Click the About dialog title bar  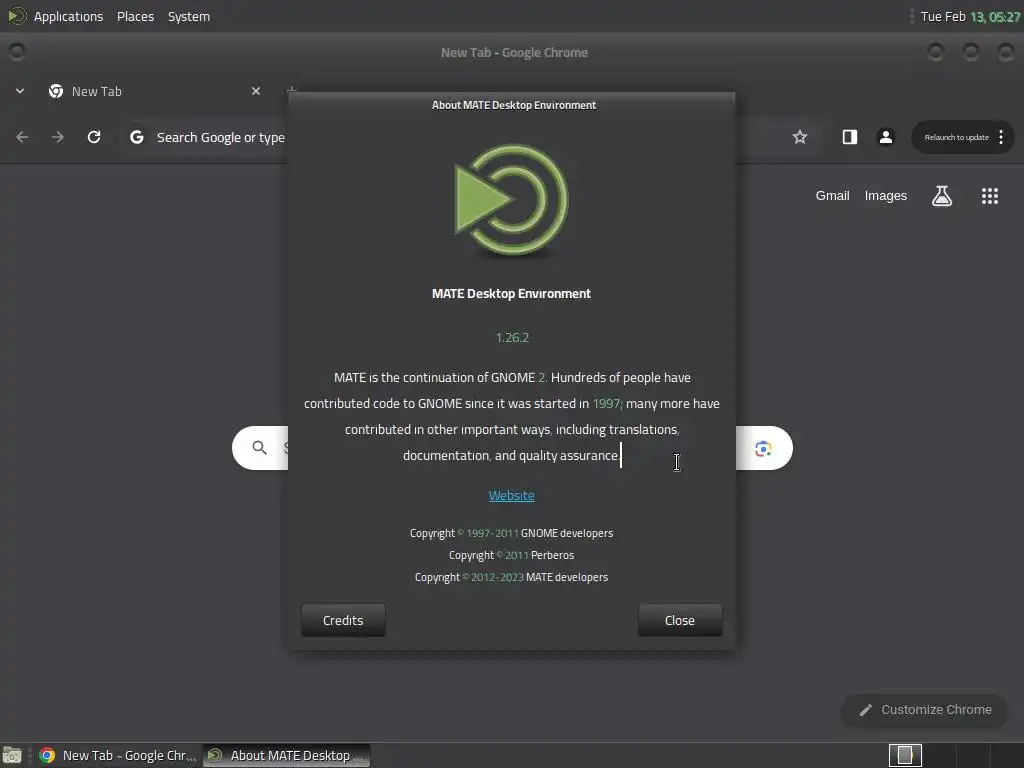[x=513, y=105]
